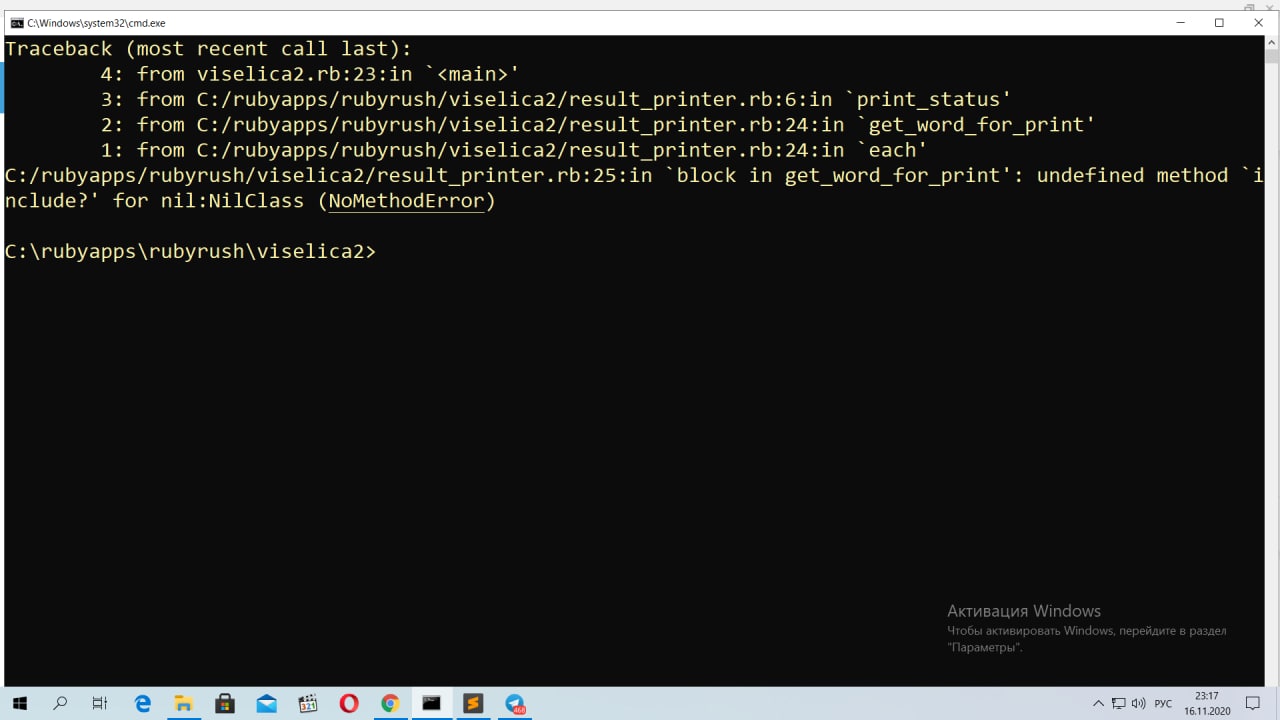Click the cmd window vertical scrollbar

click(x=1271, y=360)
